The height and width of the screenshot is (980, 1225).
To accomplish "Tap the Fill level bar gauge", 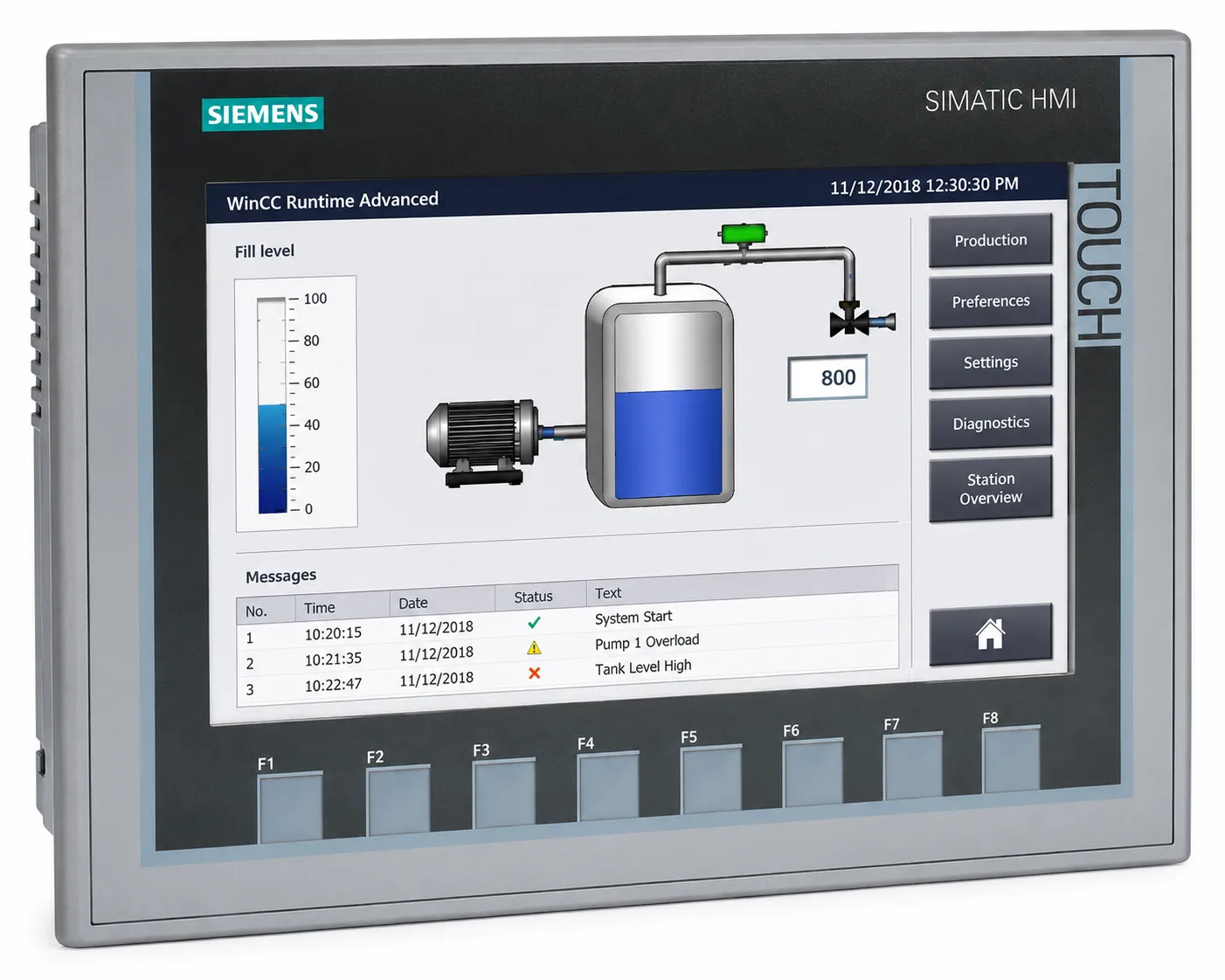I will [x=273, y=405].
